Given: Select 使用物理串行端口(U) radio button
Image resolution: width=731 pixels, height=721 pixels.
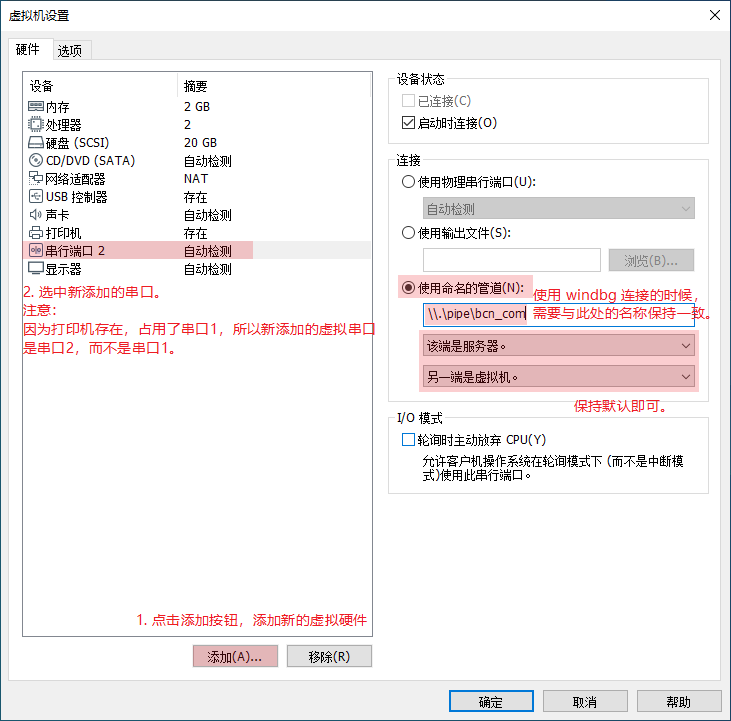Looking at the screenshot, I should tap(408, 181).
